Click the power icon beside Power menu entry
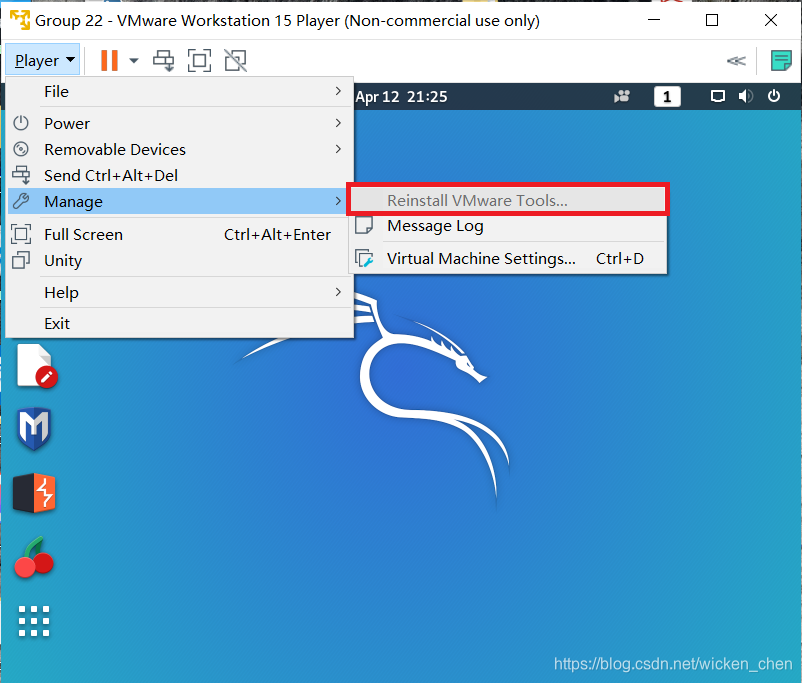 [x=21, y=123]
